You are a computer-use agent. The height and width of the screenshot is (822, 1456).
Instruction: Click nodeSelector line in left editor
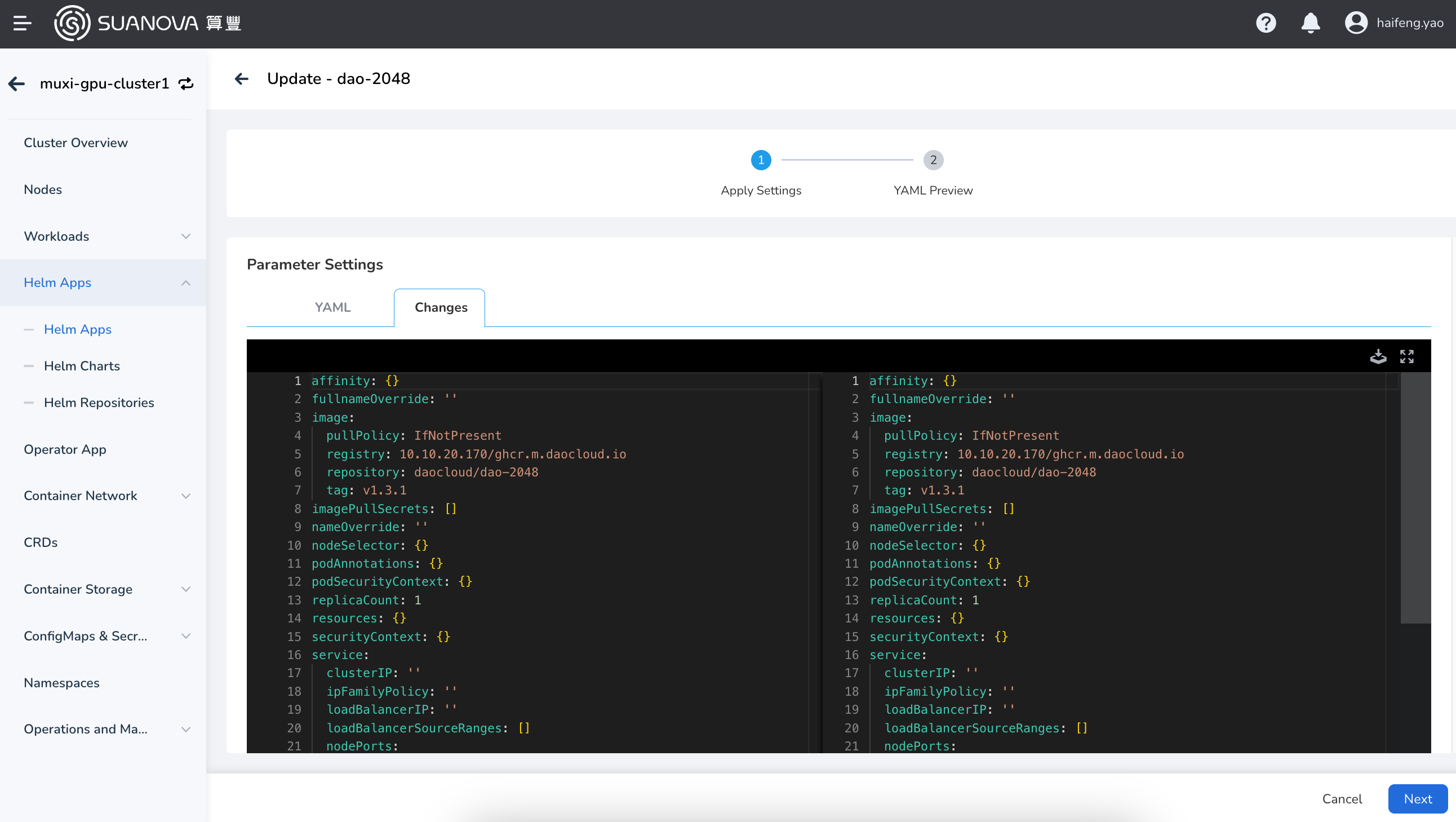370,545
